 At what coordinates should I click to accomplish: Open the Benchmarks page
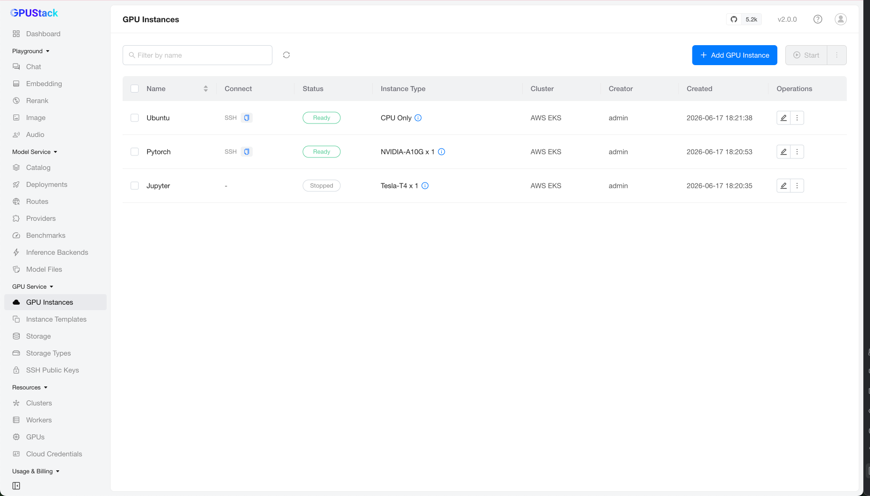(x=55, y=235)
